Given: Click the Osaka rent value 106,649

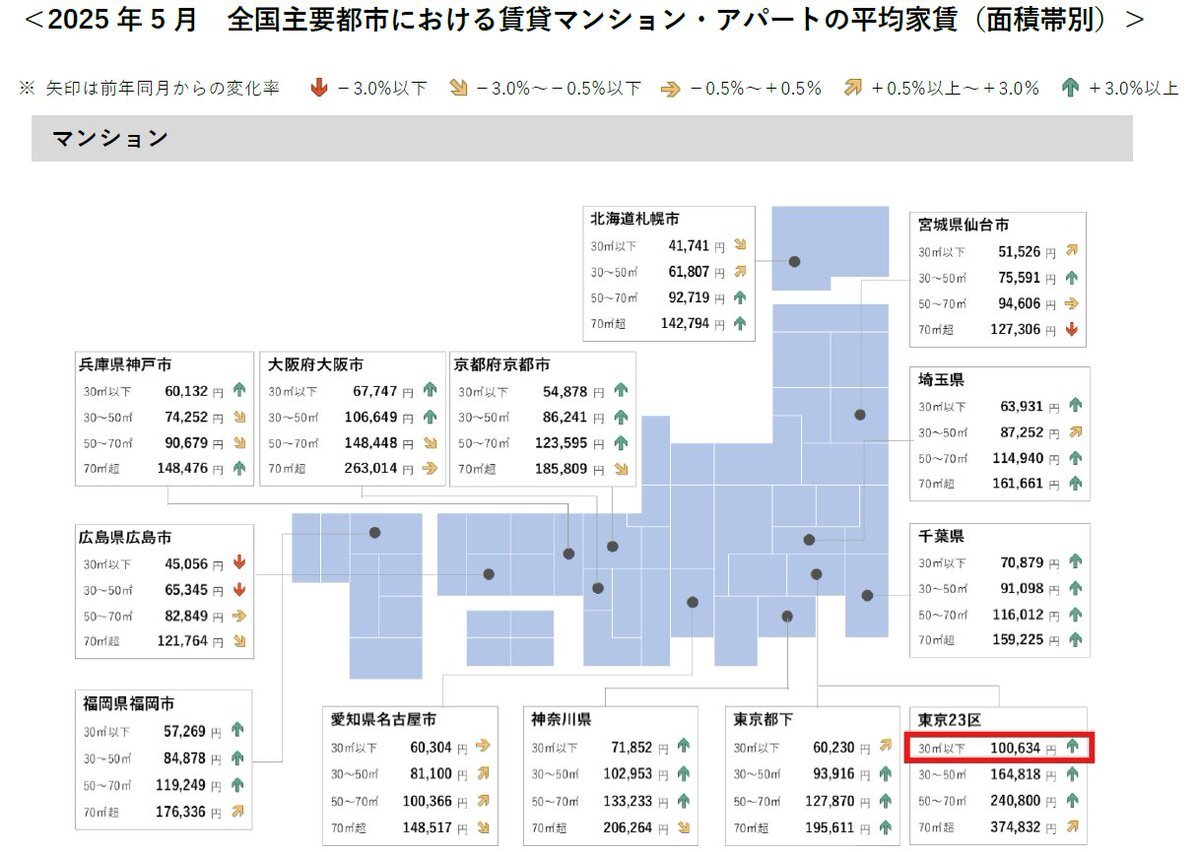Looking at the screenshot, I should coord(373,417).
